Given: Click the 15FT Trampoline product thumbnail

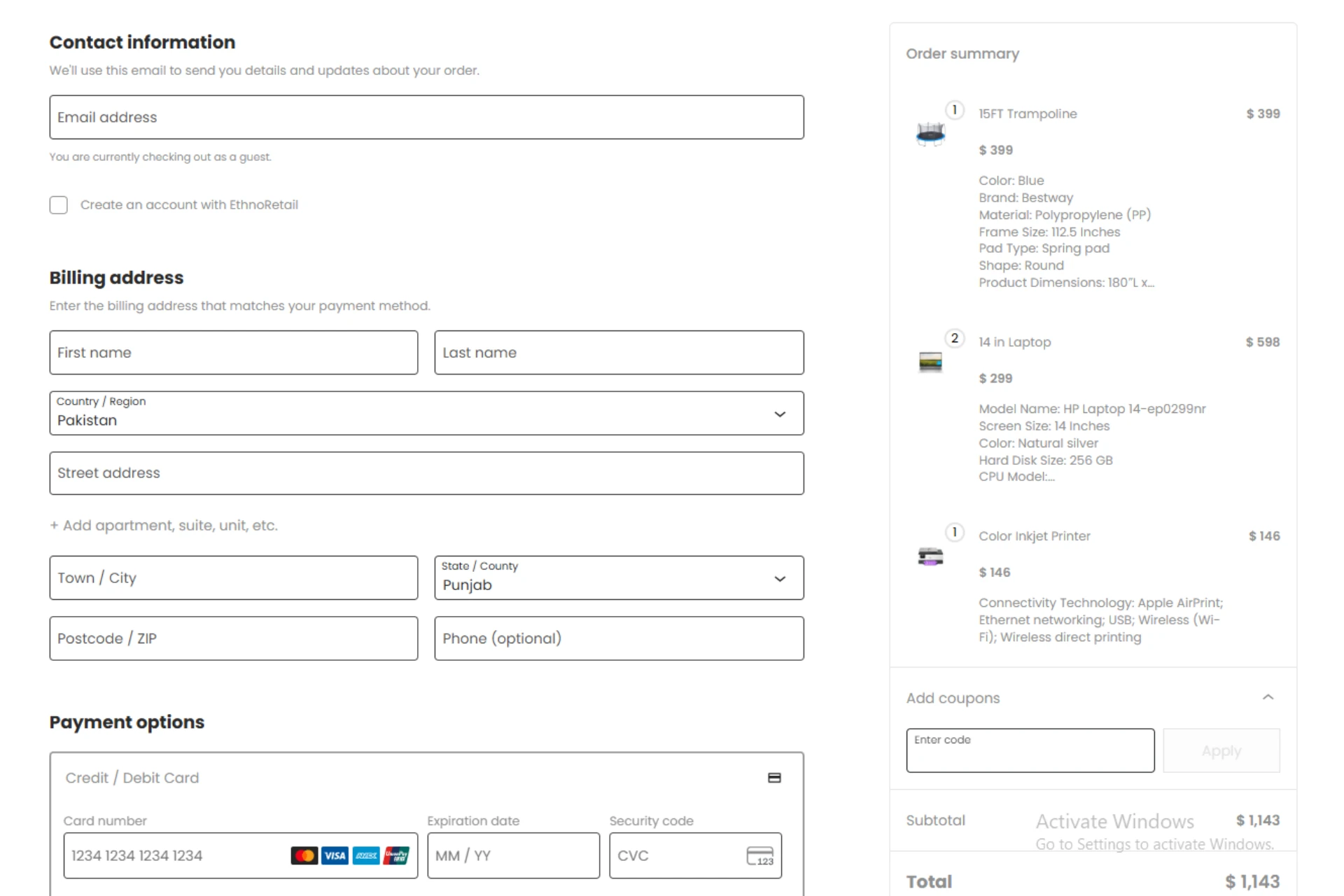Looking at the screenshot, I should point(930,132).
